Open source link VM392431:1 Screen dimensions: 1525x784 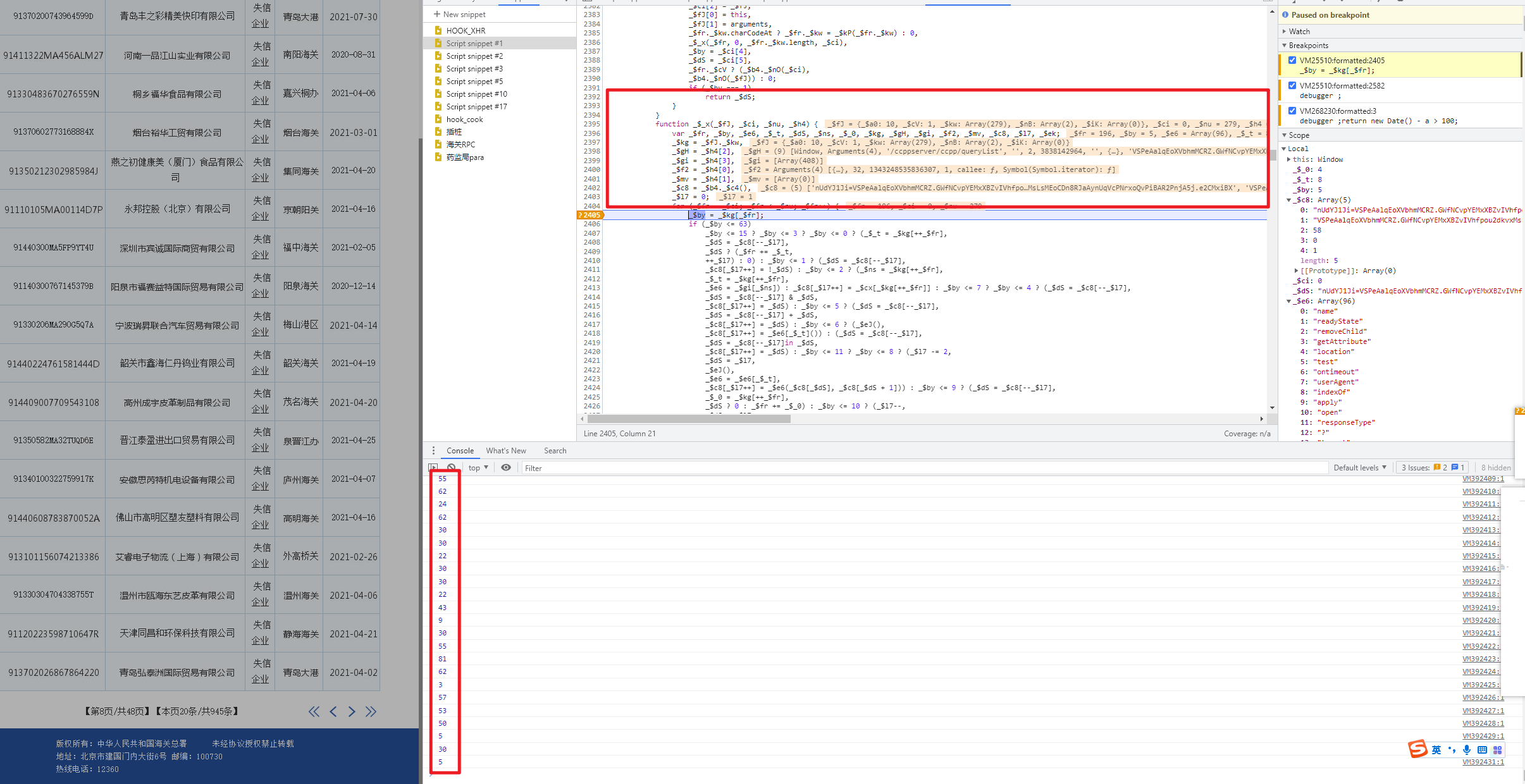click(1483, 762)
